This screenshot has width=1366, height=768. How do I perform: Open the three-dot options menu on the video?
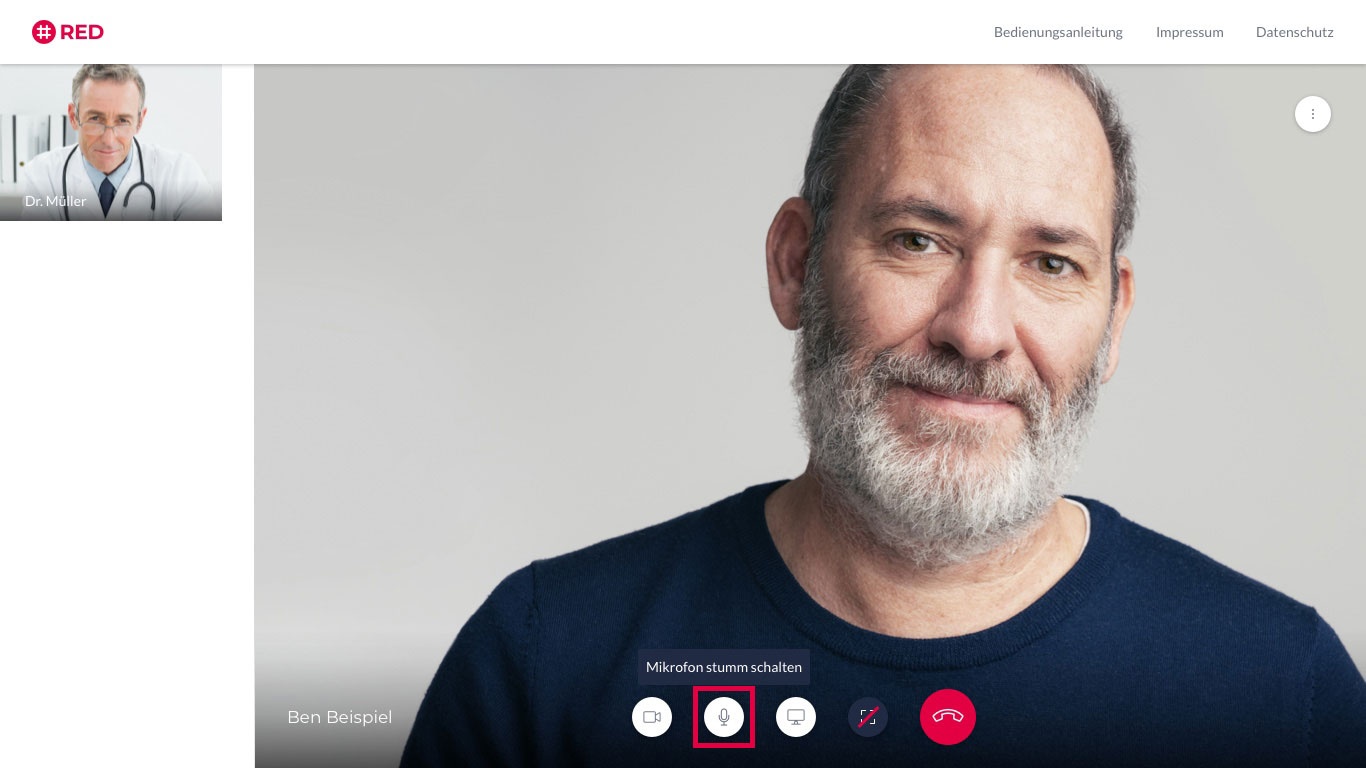click(1313, 114)
